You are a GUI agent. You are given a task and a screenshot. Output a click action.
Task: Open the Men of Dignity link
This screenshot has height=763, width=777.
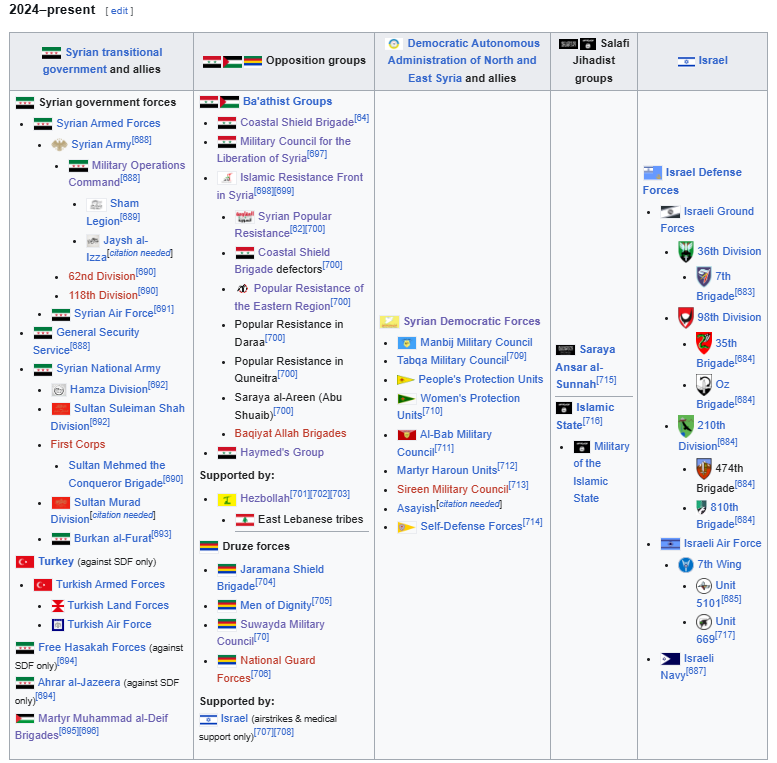tap(276, 605)
